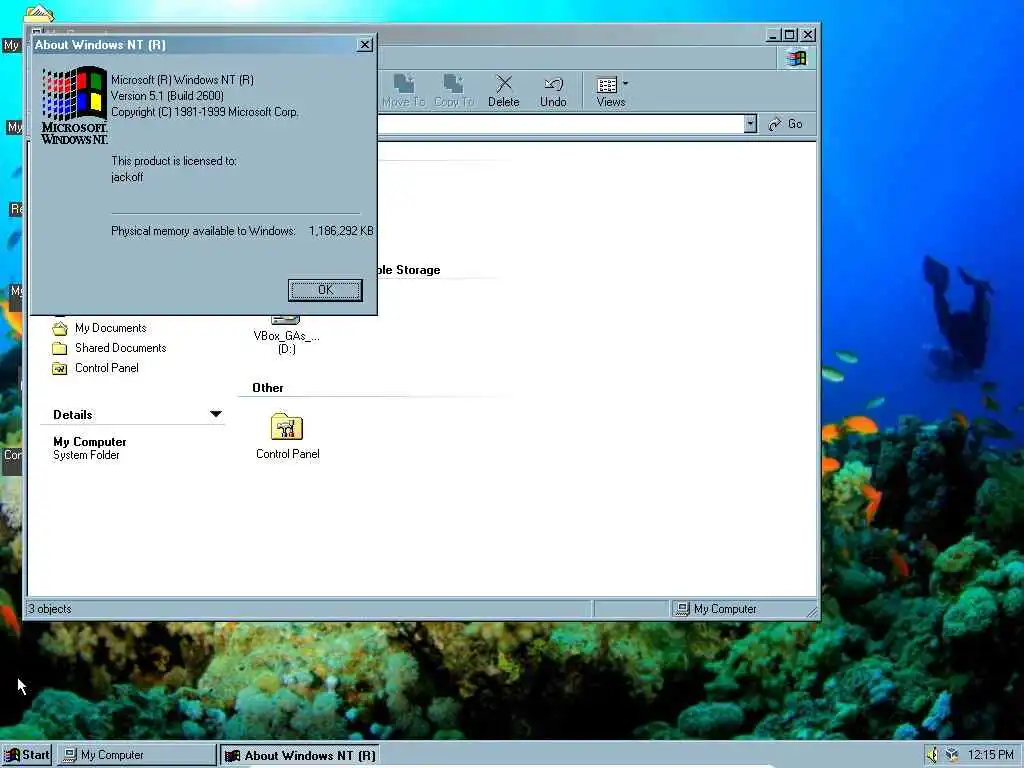Confirm the About dialog with OK

325,290
